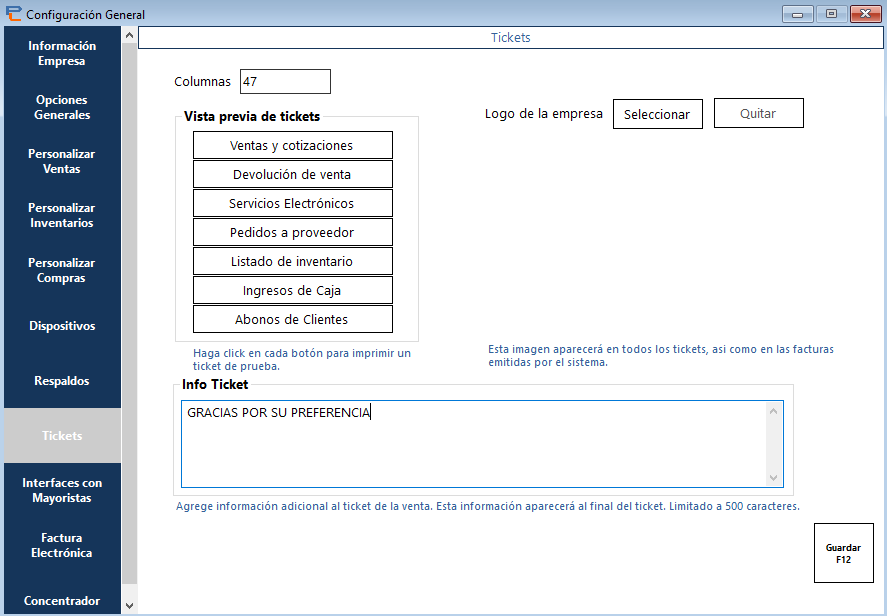Click Seleccionar to choose company logo
Viewport: 887px width, 616px height.
[657, 114]
